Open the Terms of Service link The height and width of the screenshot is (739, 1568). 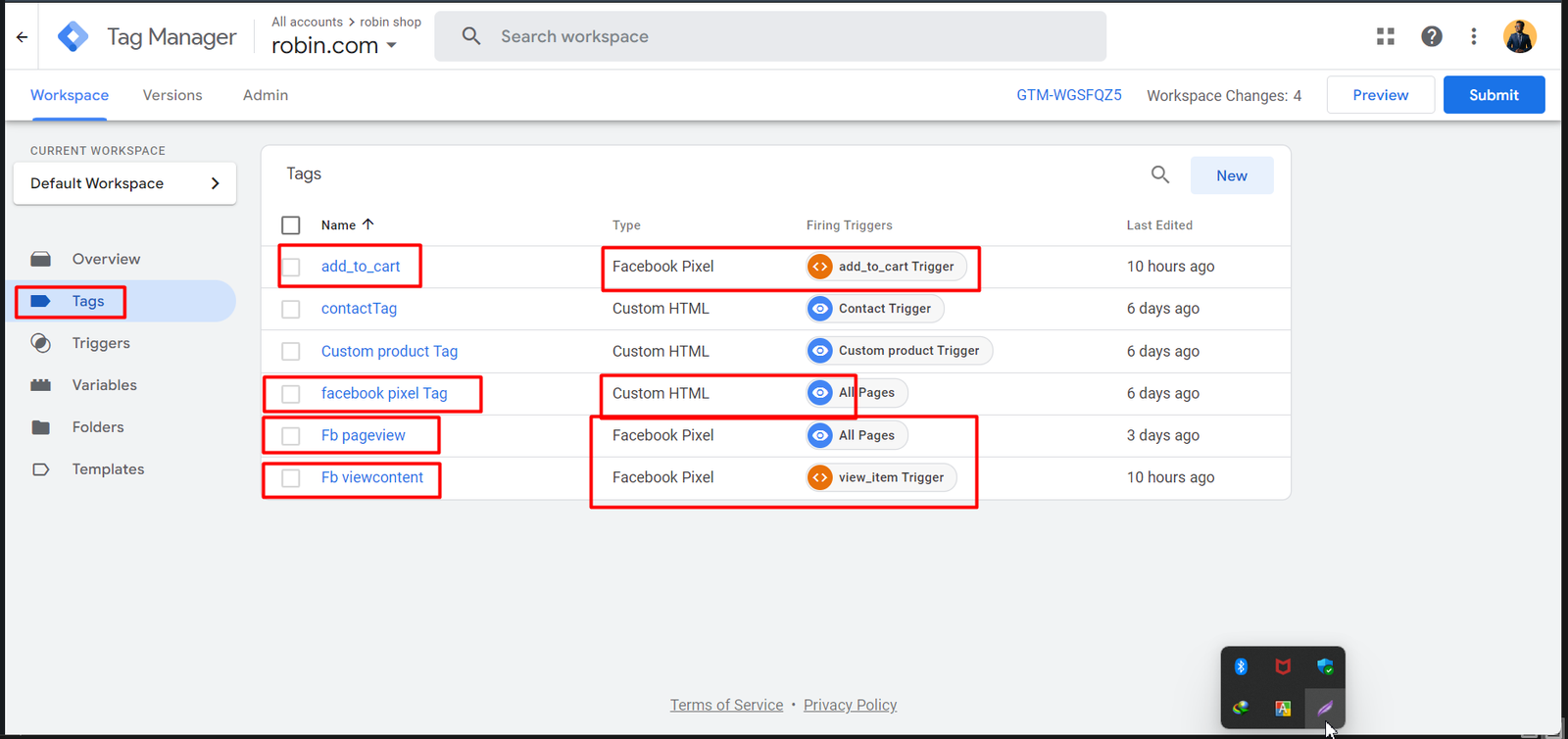tap(726, 705)
